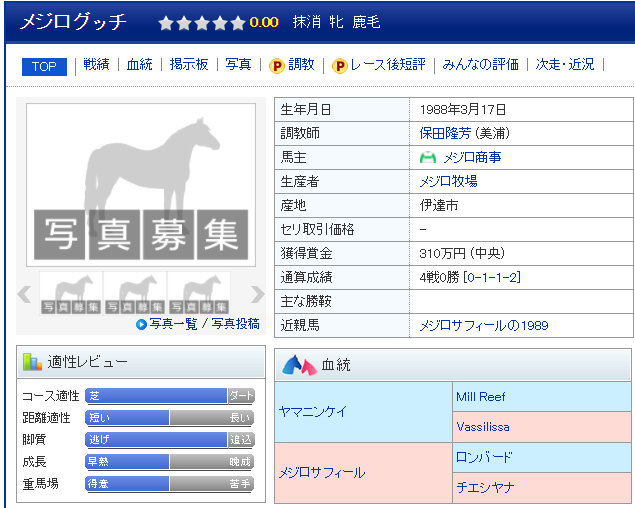Click the birth date 1988年3月17日
Screen dimensions: 635x508
point(462,109)
